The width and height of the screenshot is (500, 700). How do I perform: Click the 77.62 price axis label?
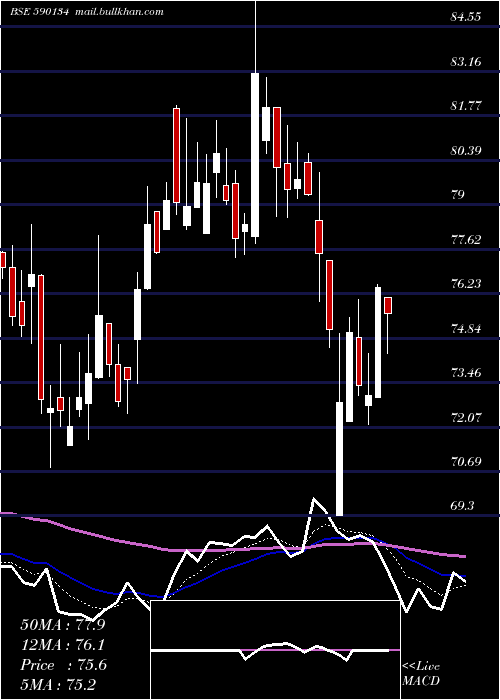[466, 240]
